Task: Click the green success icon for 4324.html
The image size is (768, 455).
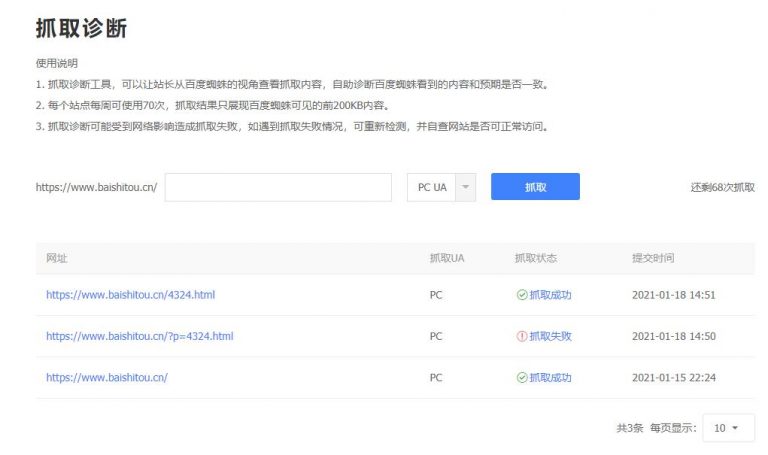Action: (x=521, y=295)
